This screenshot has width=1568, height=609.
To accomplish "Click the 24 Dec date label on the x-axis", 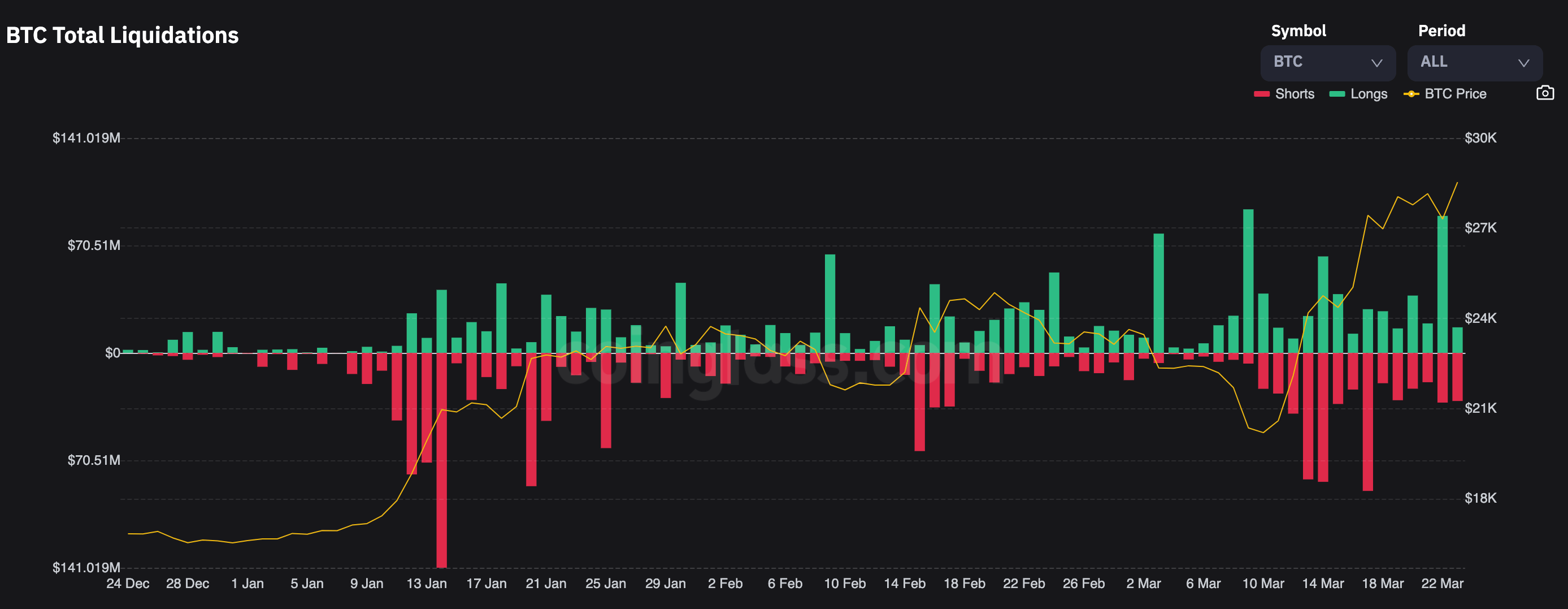I will [x=128, y=584].
